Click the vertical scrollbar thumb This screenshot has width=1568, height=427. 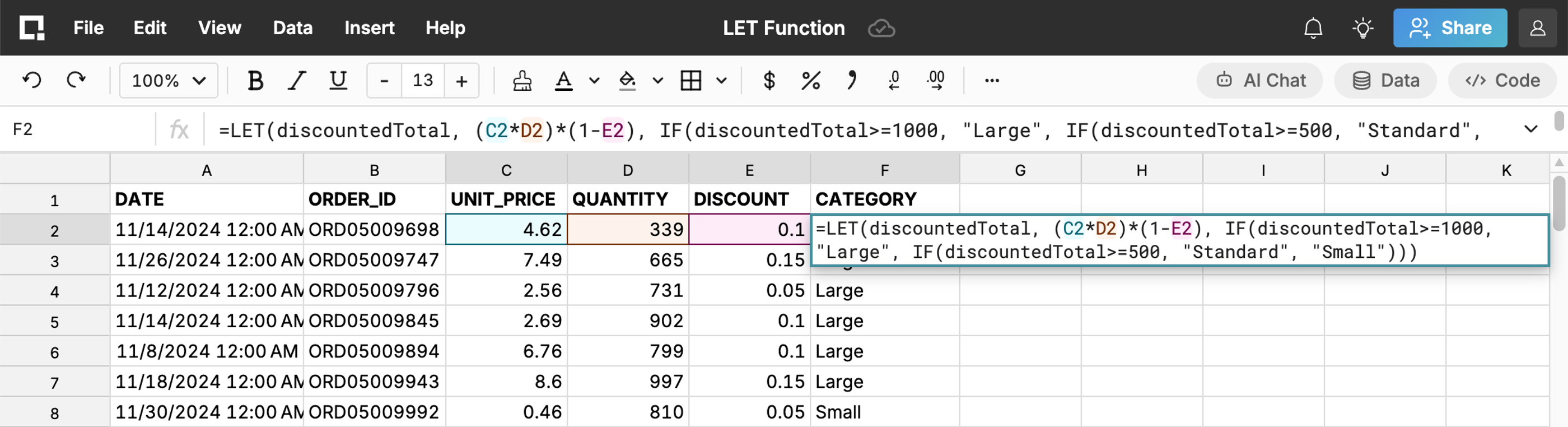(x=1558, y=203)
